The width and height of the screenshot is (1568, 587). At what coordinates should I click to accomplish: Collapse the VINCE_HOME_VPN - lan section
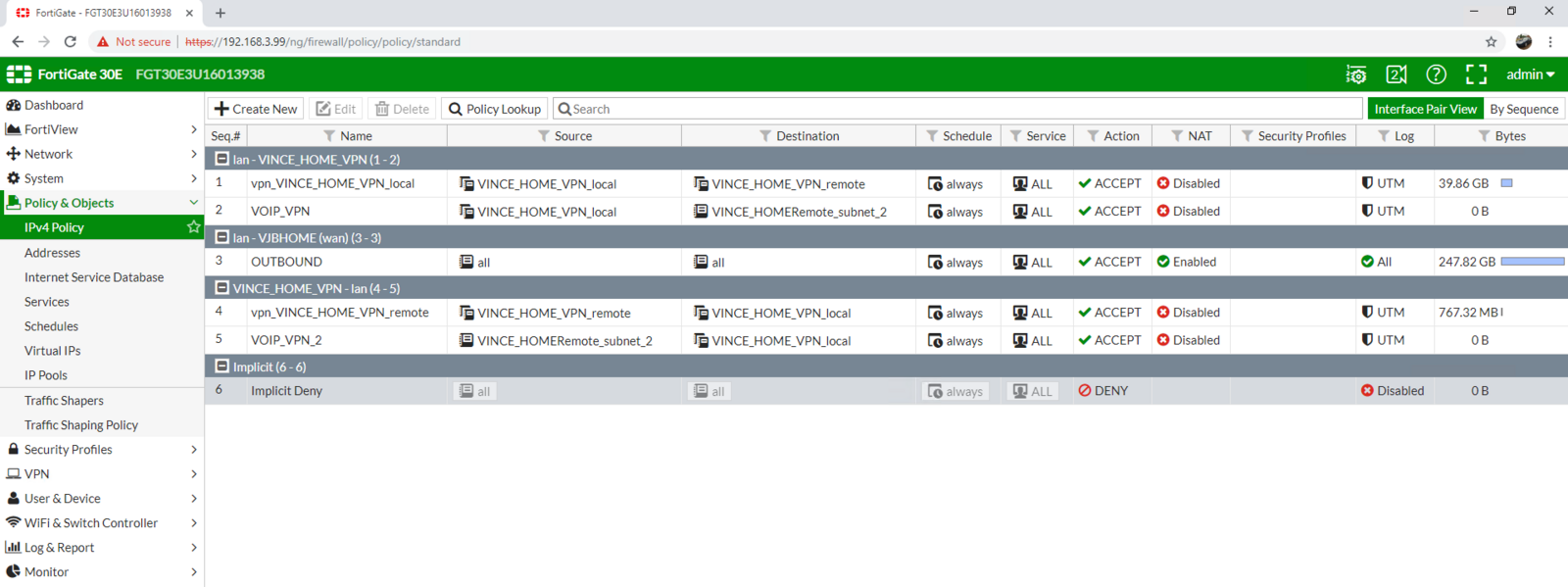pos(222,288)
